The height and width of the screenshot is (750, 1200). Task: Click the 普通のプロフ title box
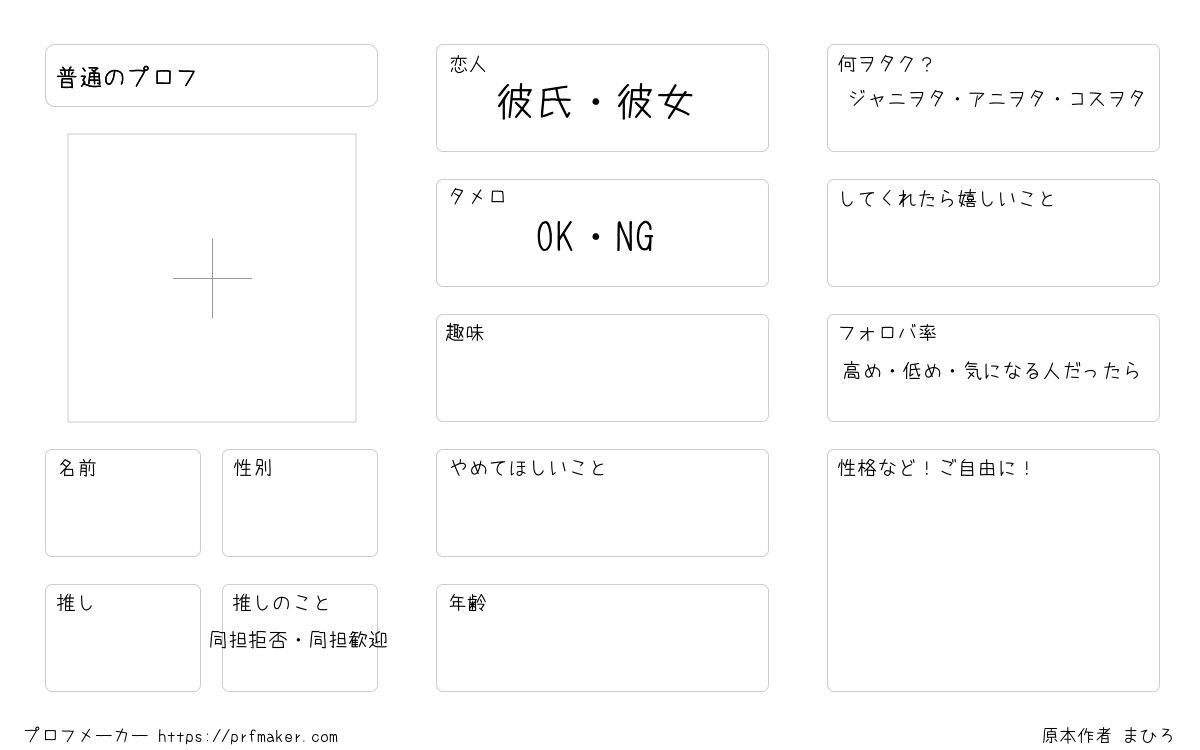(x=211, y=75)
